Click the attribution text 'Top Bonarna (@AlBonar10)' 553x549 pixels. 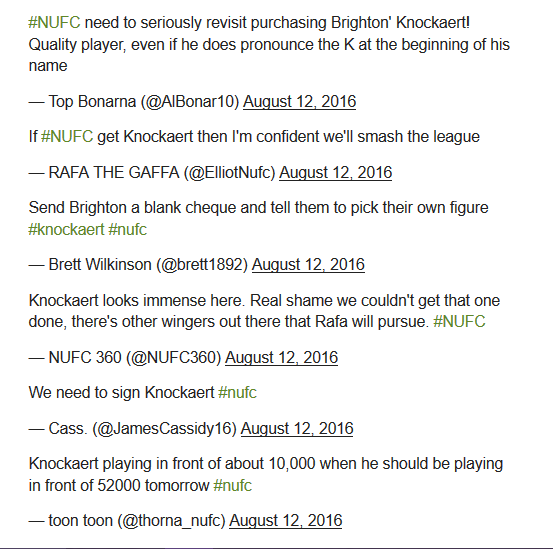(x=144, y=102)
